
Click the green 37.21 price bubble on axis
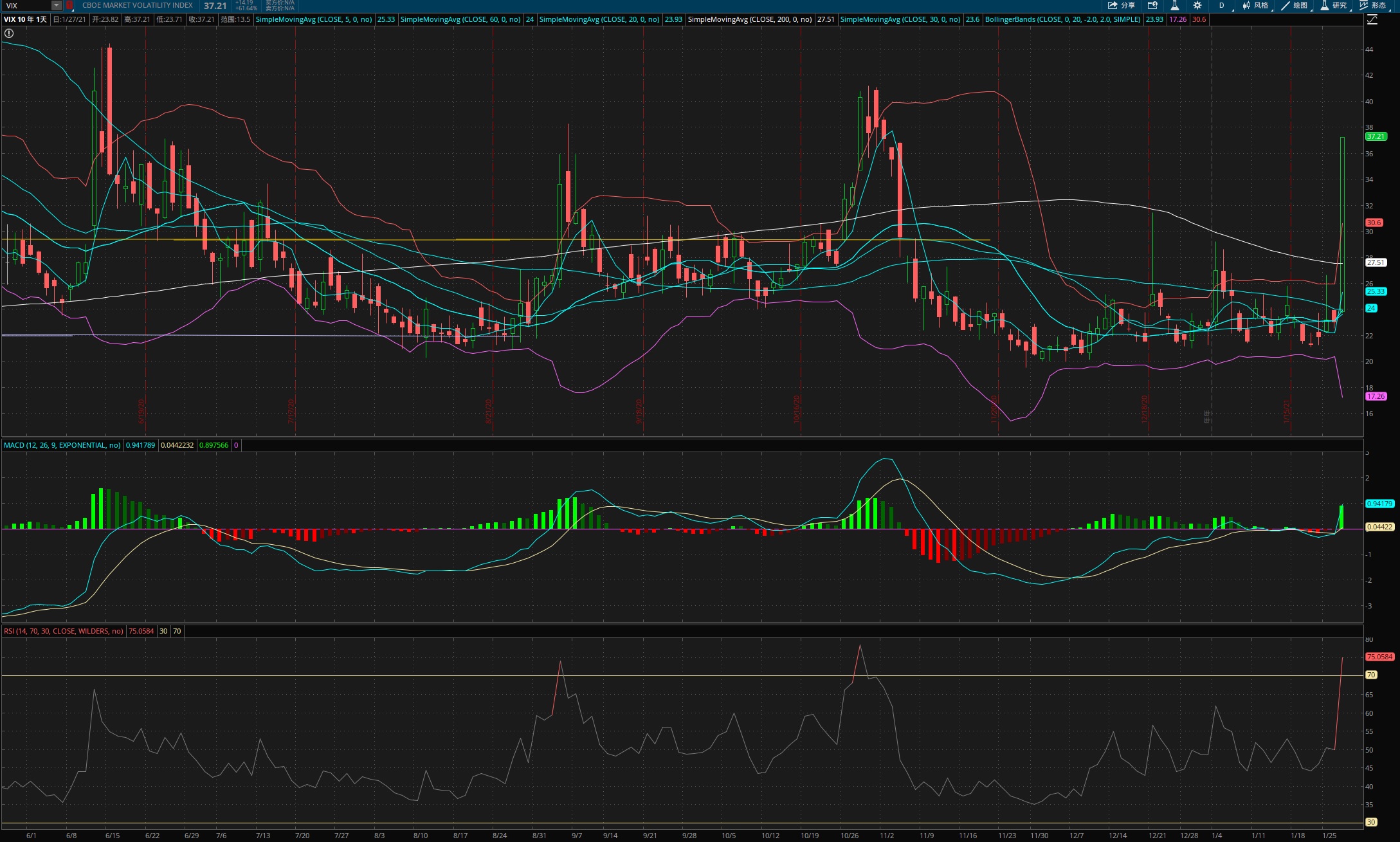[1376, 136]
